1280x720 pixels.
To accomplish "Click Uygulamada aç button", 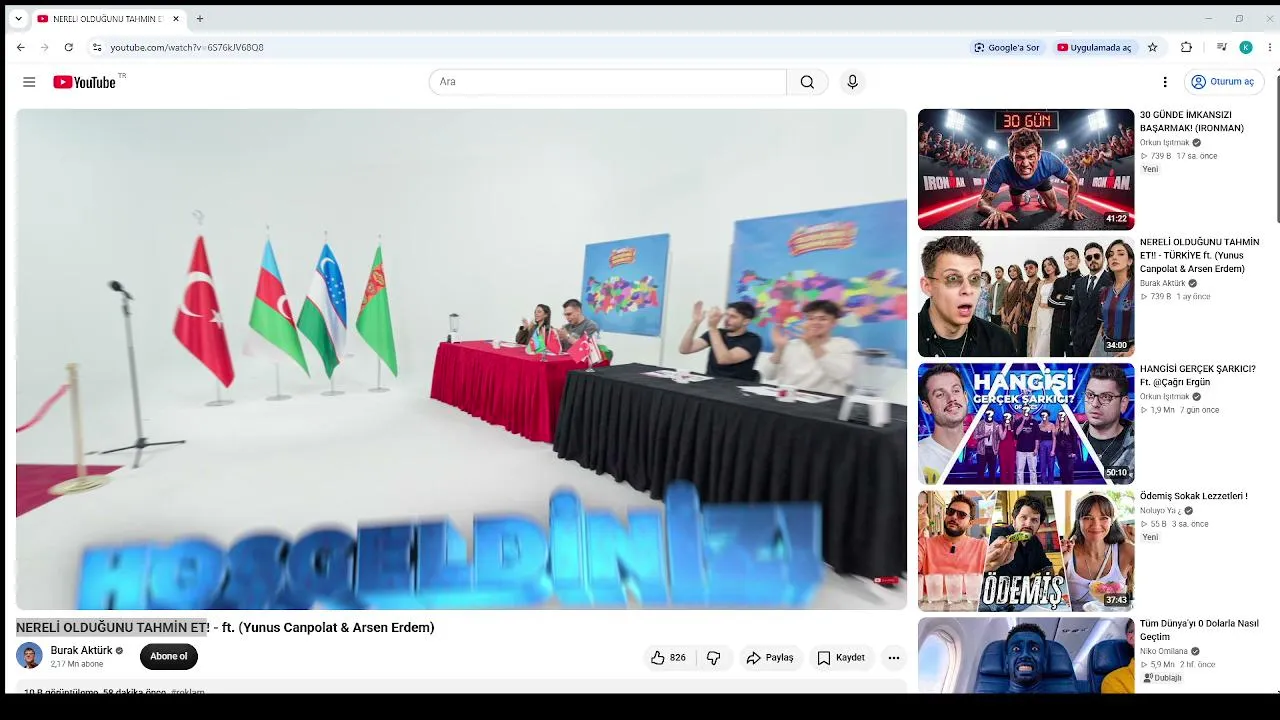I will (1094, 47).
